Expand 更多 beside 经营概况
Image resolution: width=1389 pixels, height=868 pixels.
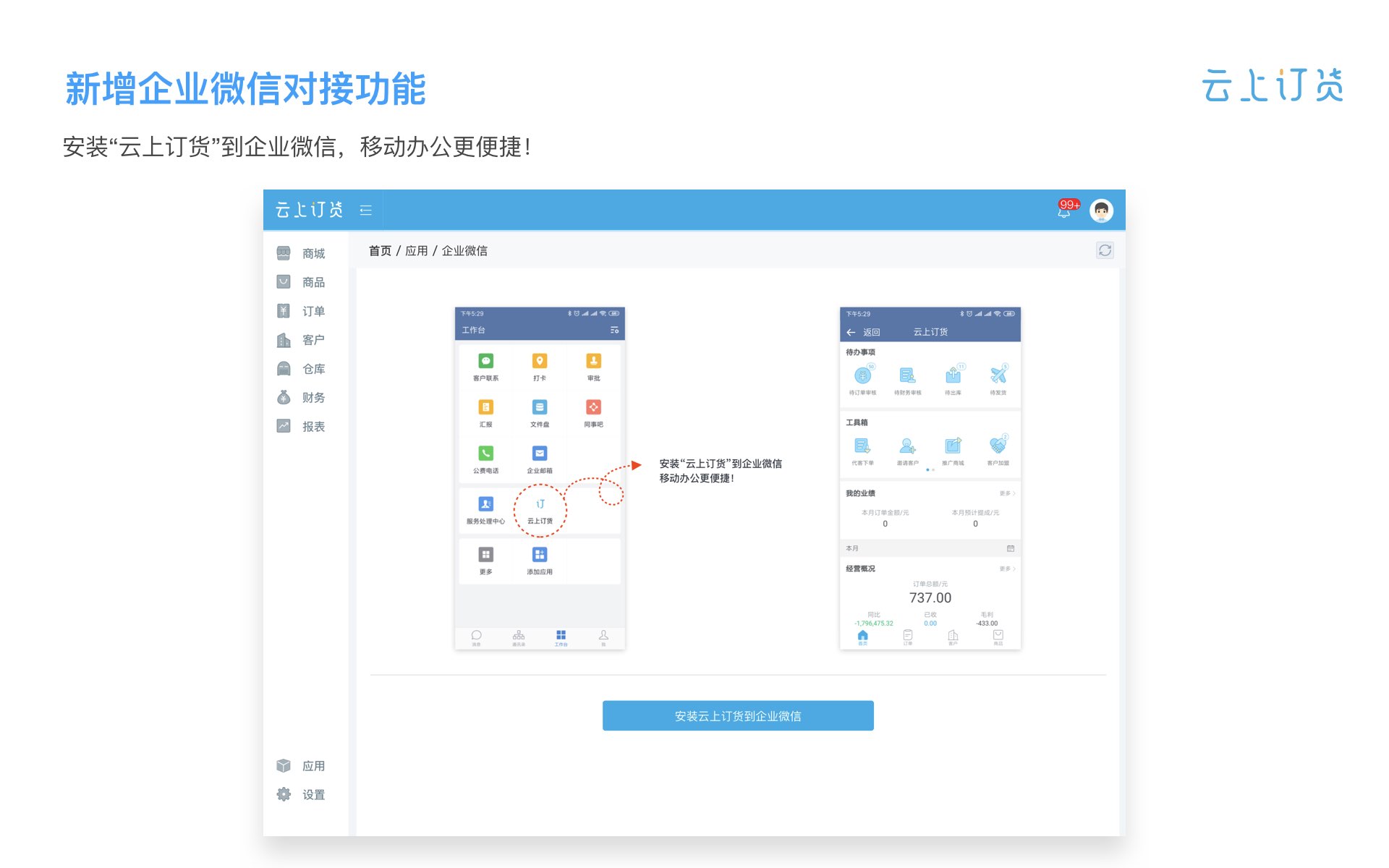(x=1007, y=569)
